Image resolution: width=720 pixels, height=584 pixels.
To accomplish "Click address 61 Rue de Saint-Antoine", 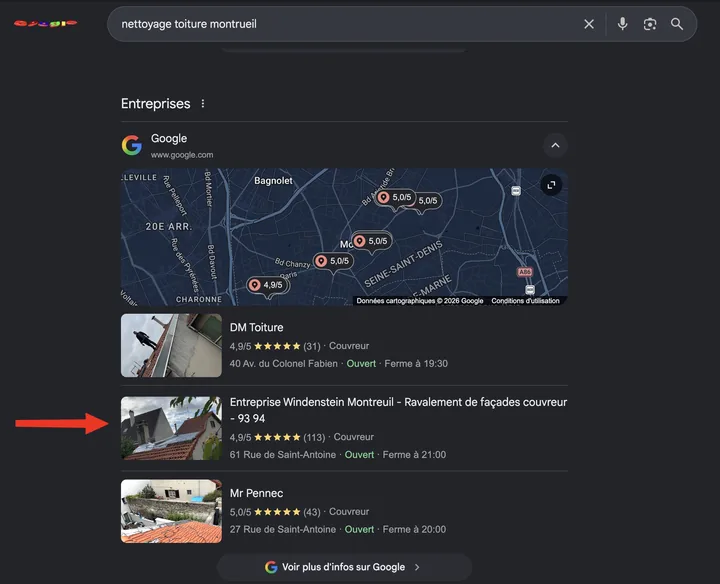I will pyautogui.click(x=282, y=455).
